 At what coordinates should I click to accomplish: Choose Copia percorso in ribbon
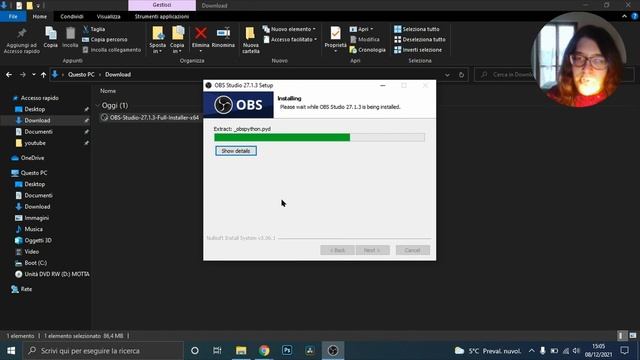105,40
